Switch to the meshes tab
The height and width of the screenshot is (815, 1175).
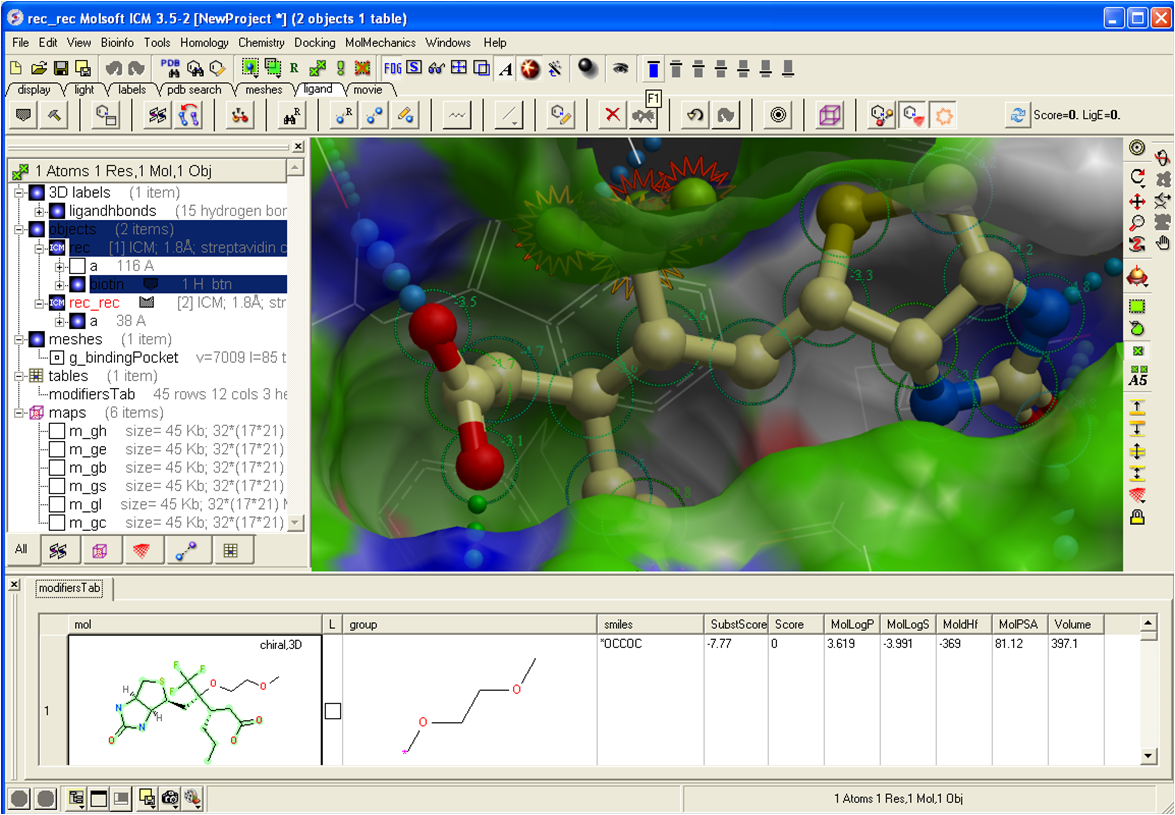pos(263,90)
